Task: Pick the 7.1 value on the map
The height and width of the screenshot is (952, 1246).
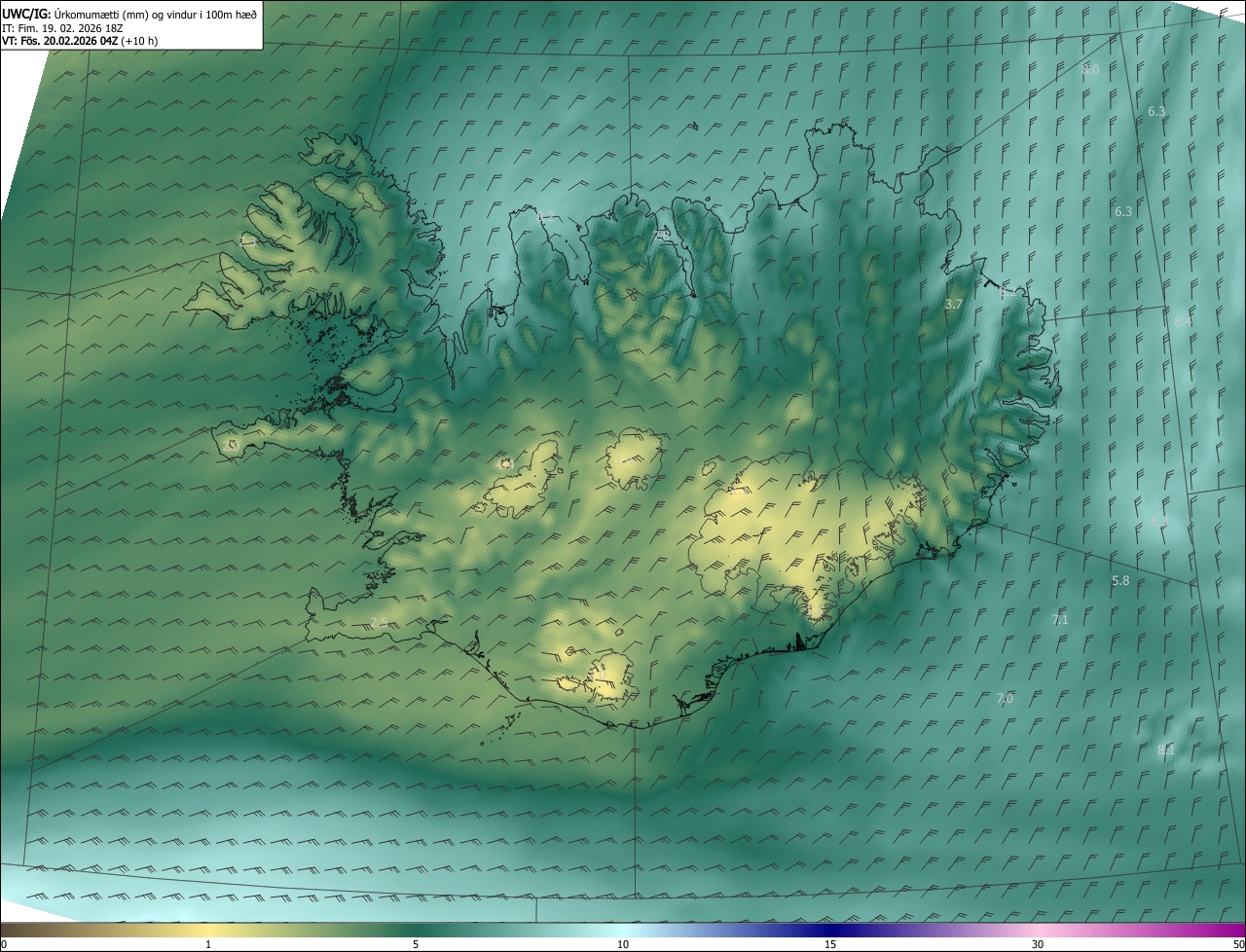Action: tap(1060, 620)
